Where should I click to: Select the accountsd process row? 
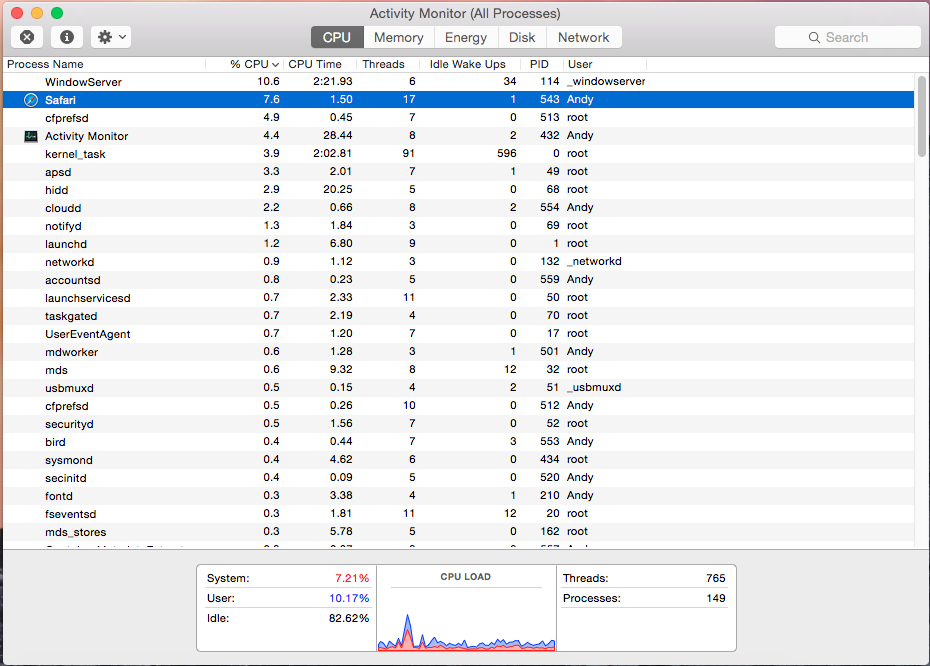click(458, 279)
